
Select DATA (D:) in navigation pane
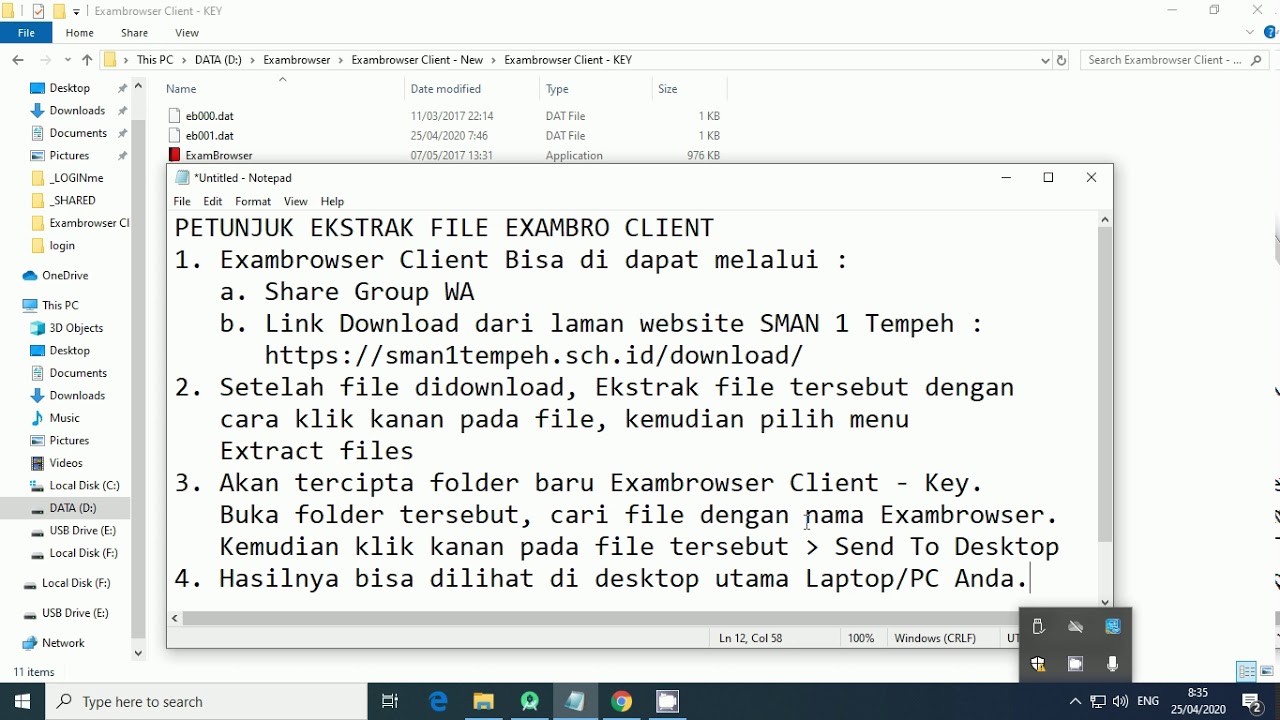tap(72, 508)
